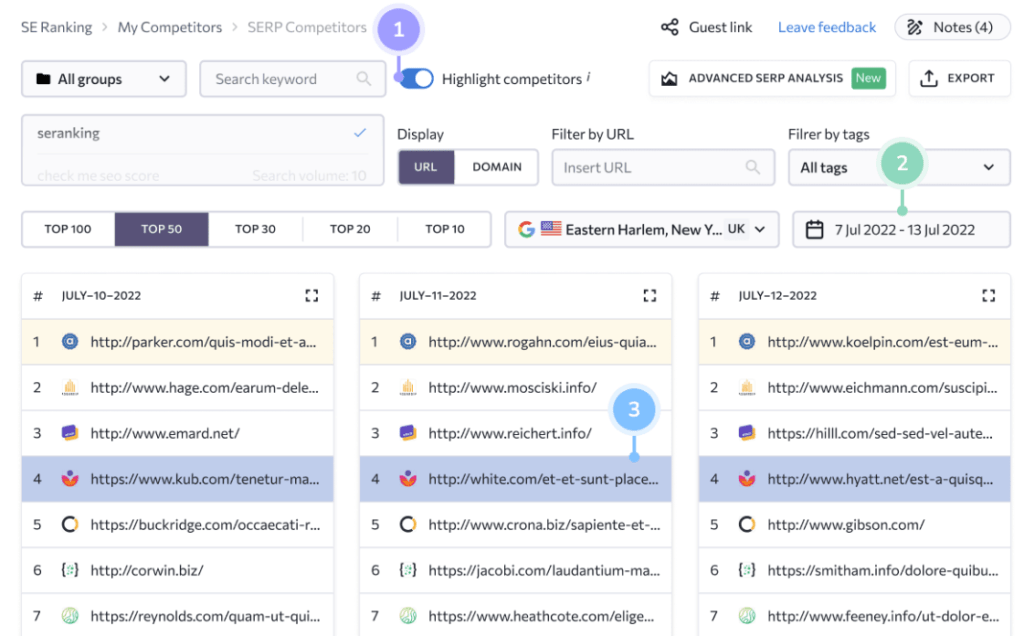
Task: Open the Leave feedback link
Action: (x=827, y=27)
